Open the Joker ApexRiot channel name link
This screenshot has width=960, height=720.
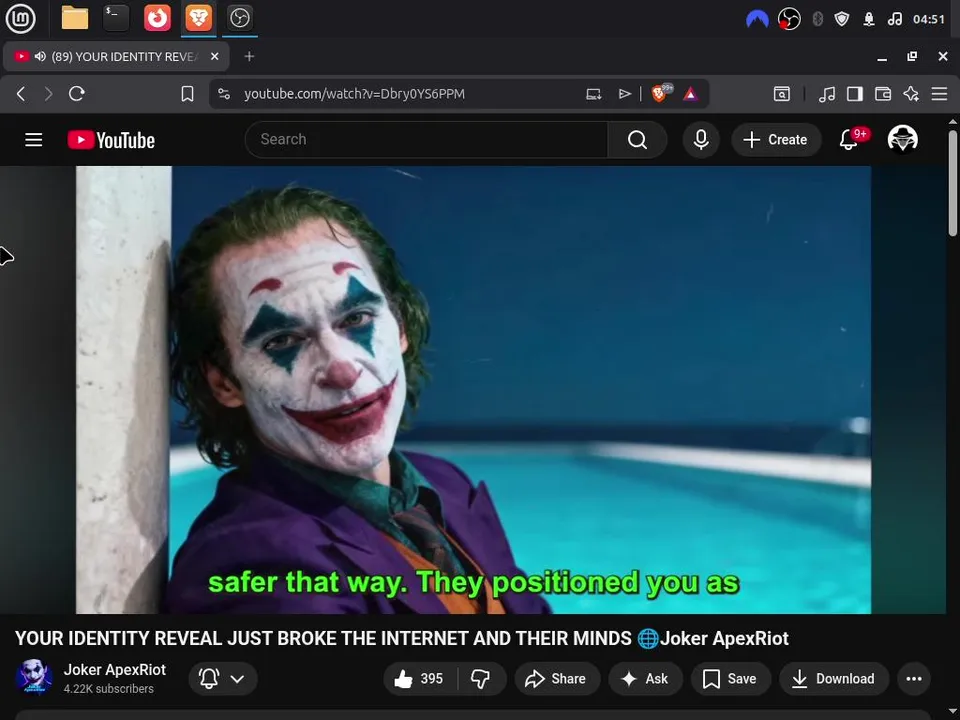click(x=114, y=670)
